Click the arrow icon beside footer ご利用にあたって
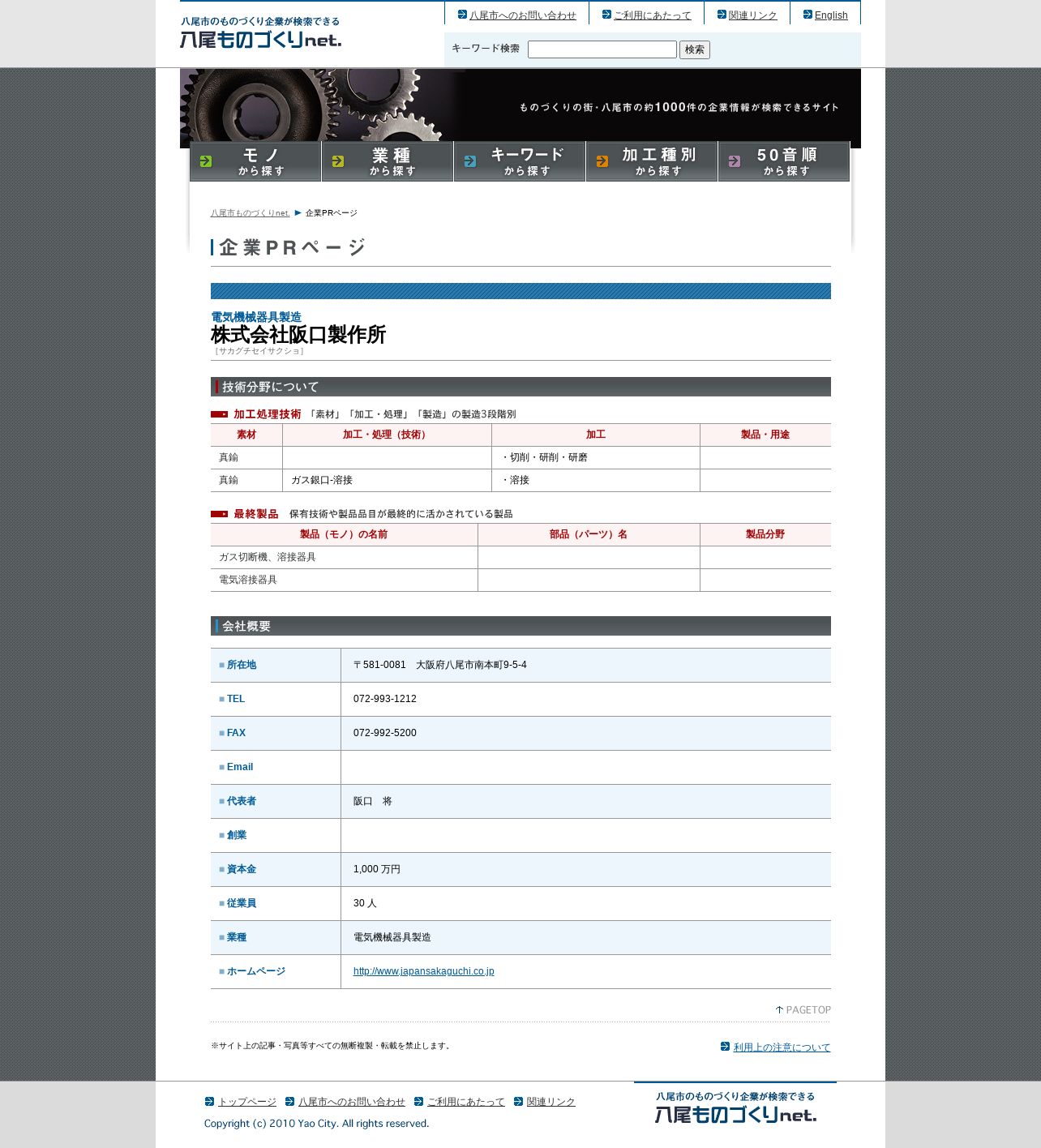1041x1148 pixels. point(418,1102)
